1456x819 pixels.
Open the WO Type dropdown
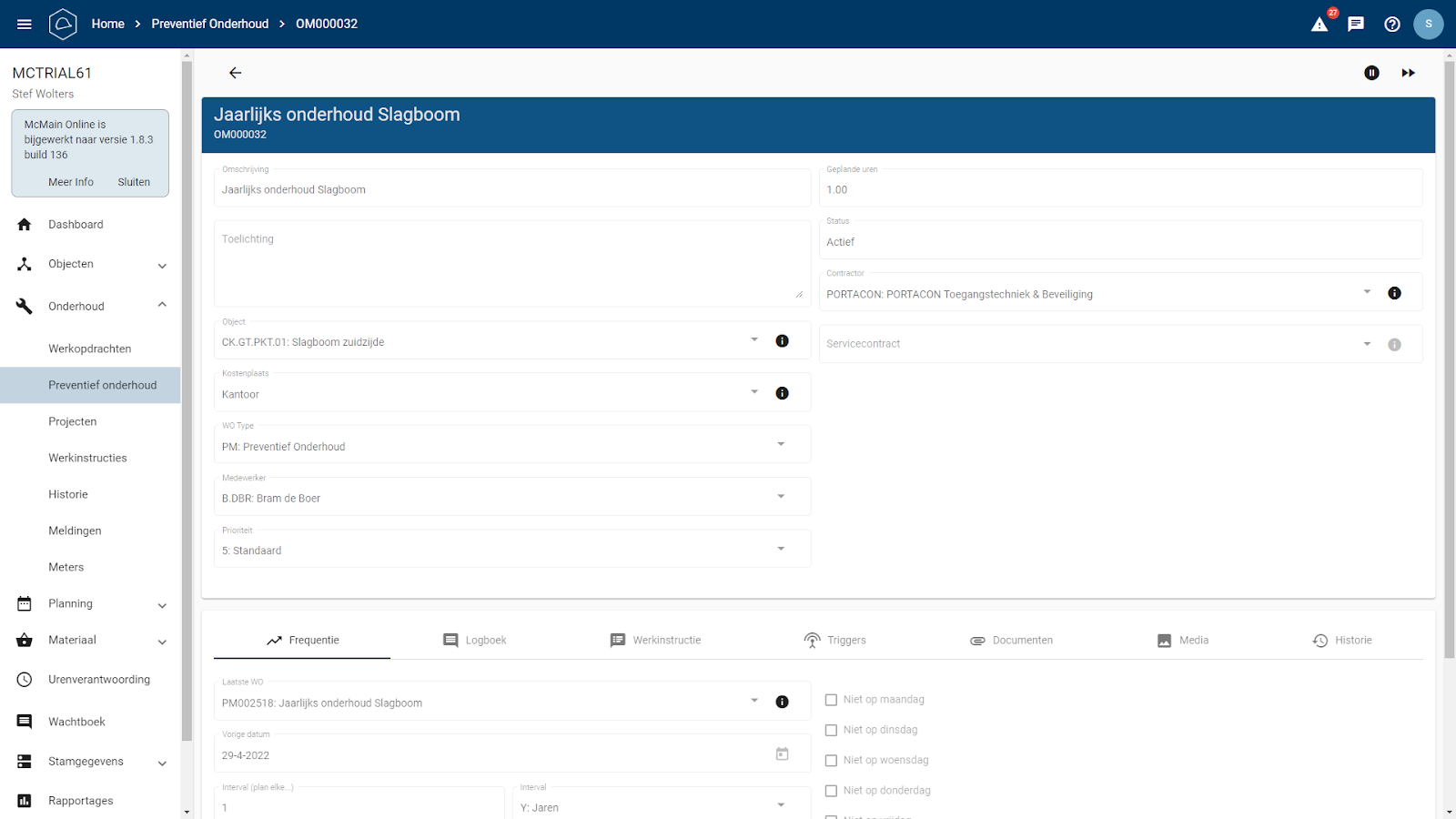click(x=781, y=444)
